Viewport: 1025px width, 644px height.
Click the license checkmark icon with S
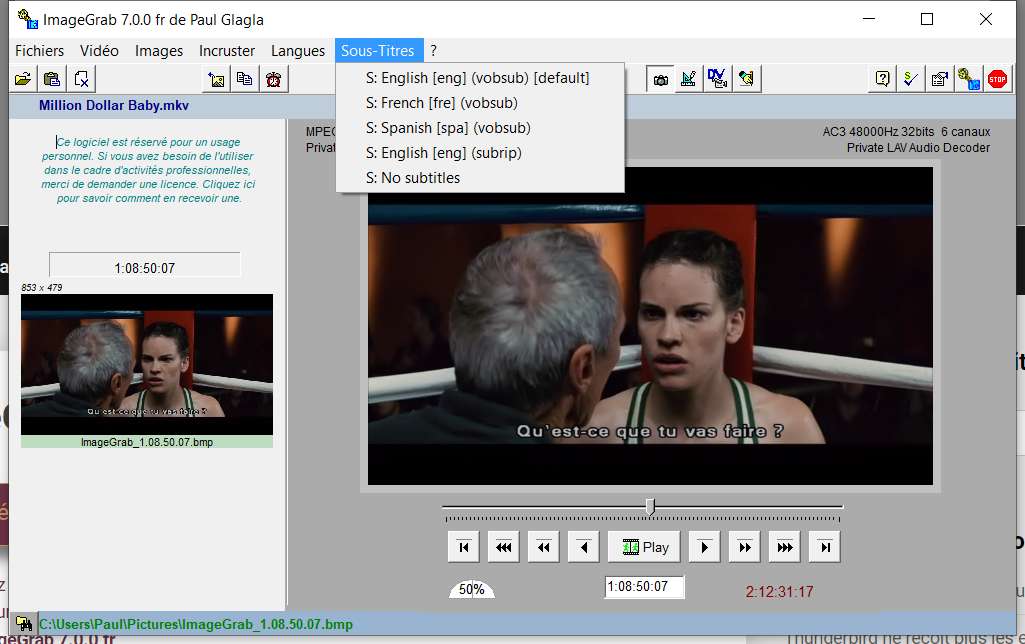(910, 79)
